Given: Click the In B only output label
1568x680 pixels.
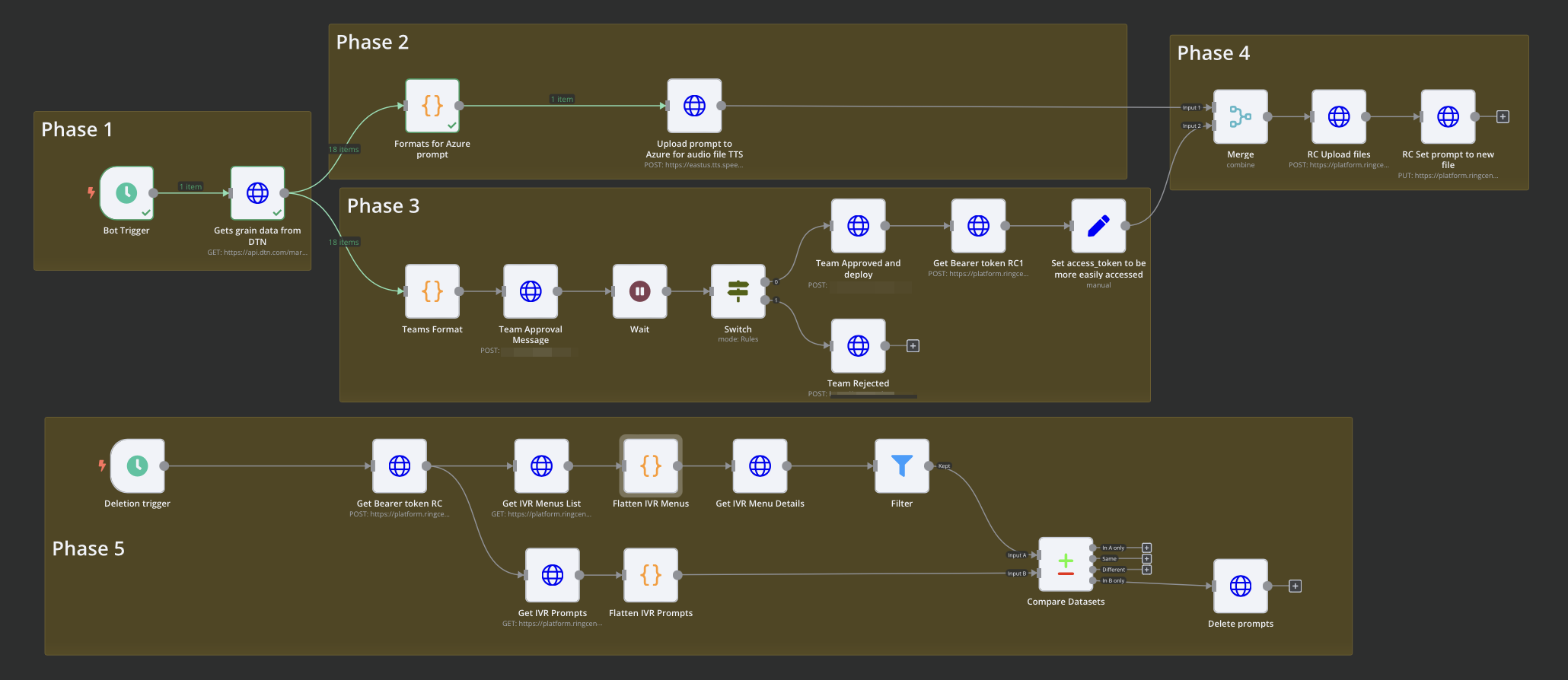Looking at the screenshot, I should tap(1113, 580).
